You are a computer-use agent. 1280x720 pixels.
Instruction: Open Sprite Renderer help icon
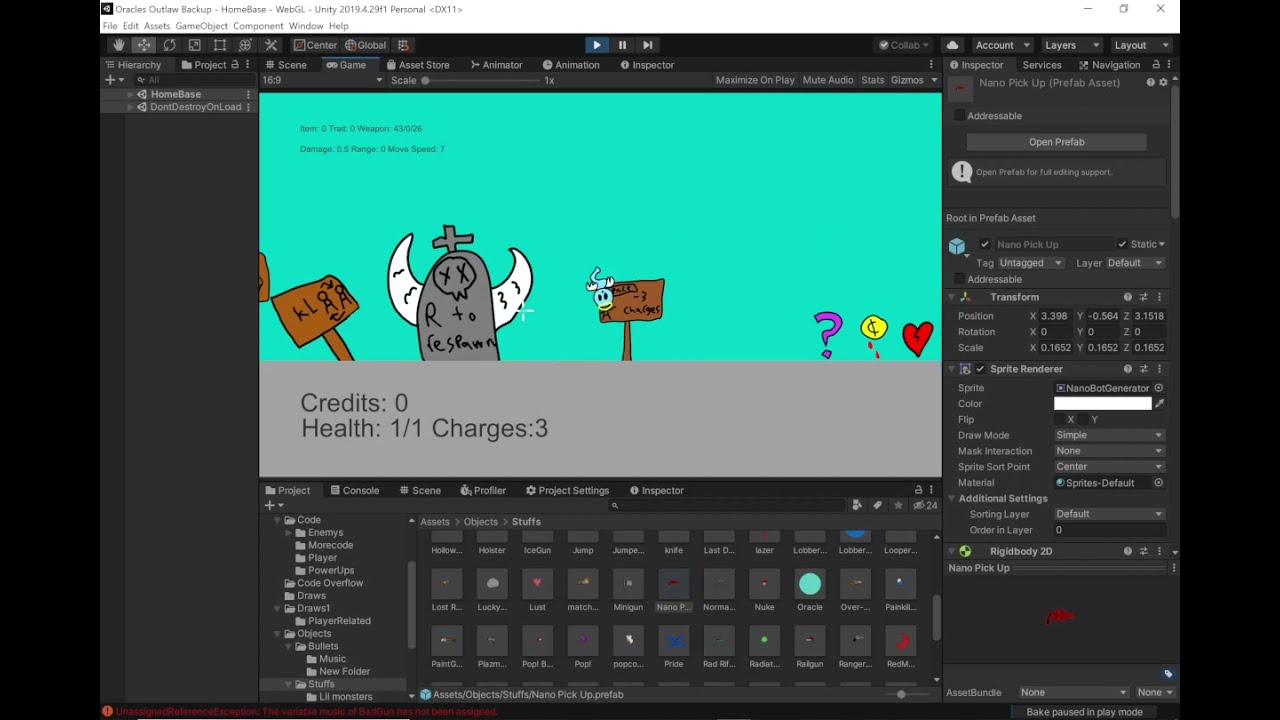click(1127, 369)
